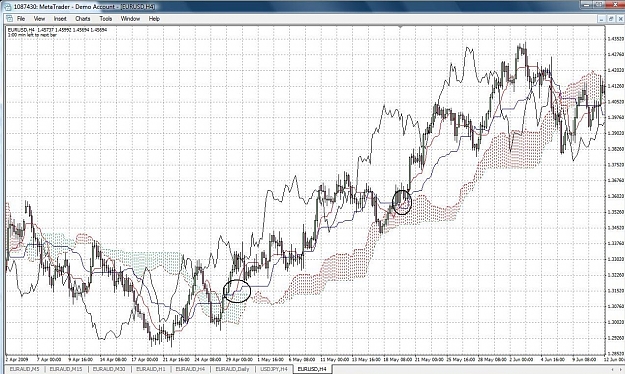Switch to the EURAUD,H1 chart tab
This screenshot has width=625, height=374.
pos(151,369)
